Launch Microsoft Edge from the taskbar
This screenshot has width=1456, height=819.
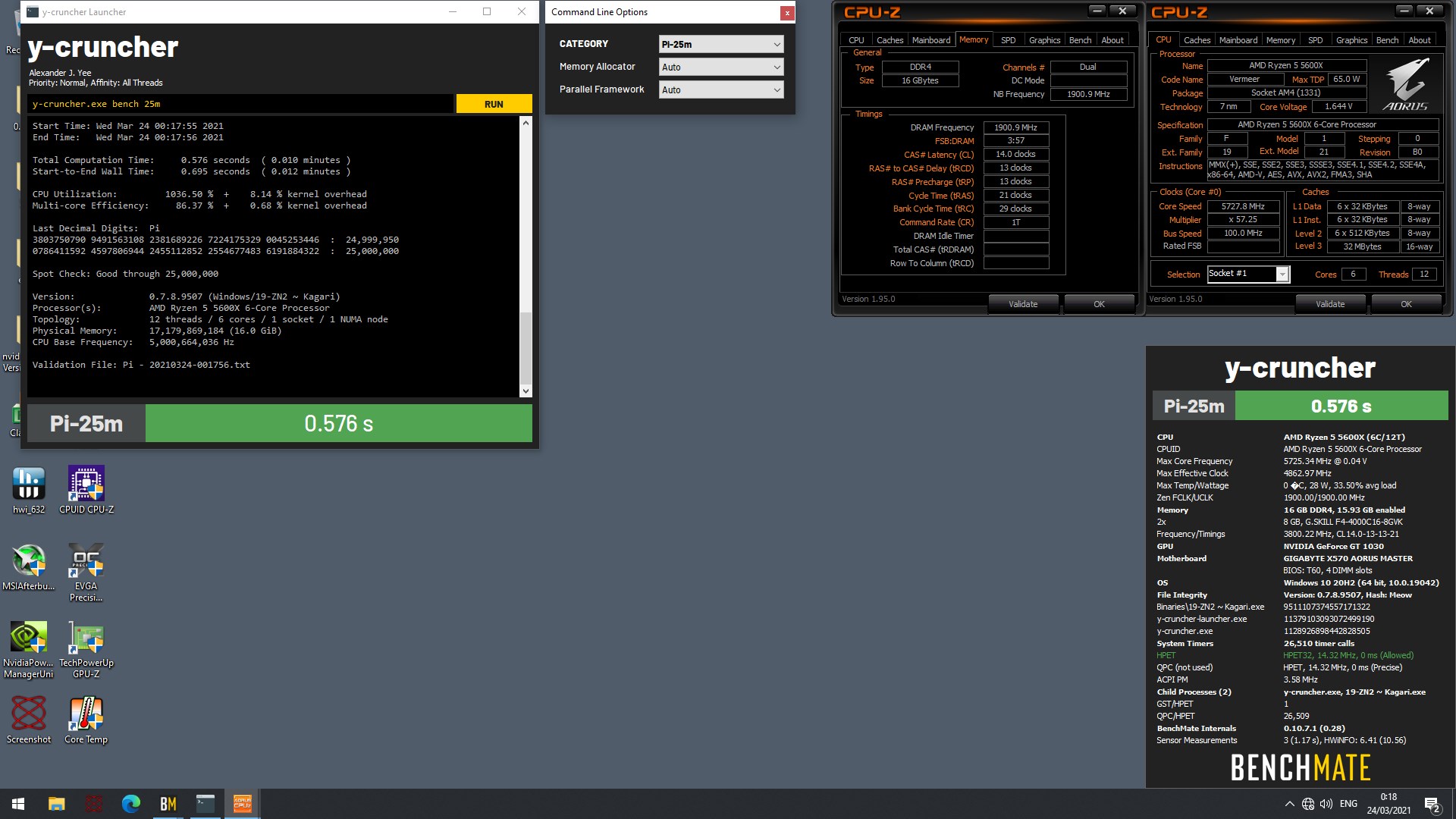click(131, 804)
